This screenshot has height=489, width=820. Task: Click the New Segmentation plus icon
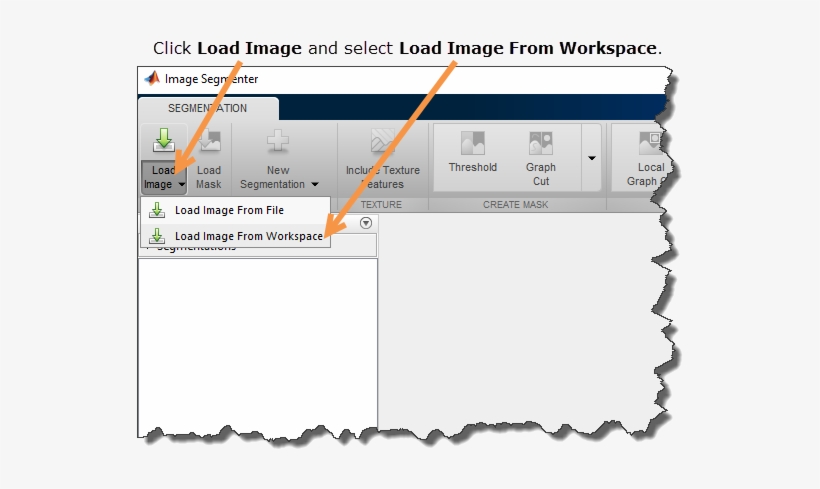[278, 141]
